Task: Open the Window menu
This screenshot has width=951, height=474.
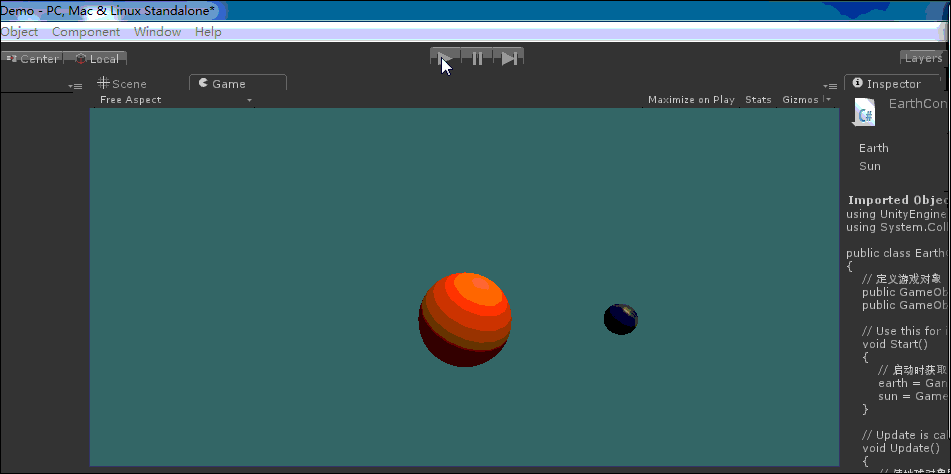Action: click(158, 32)
